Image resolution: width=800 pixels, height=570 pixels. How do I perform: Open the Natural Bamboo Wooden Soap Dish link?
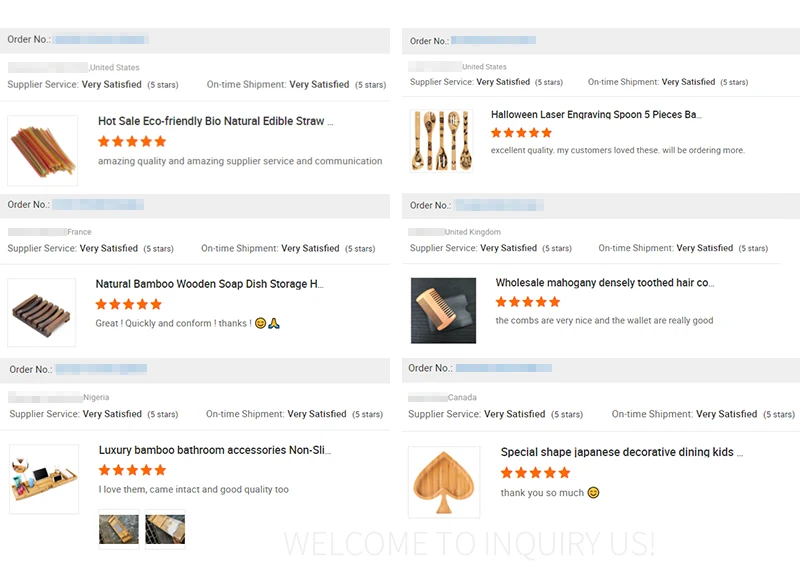(x=209, y=284)
